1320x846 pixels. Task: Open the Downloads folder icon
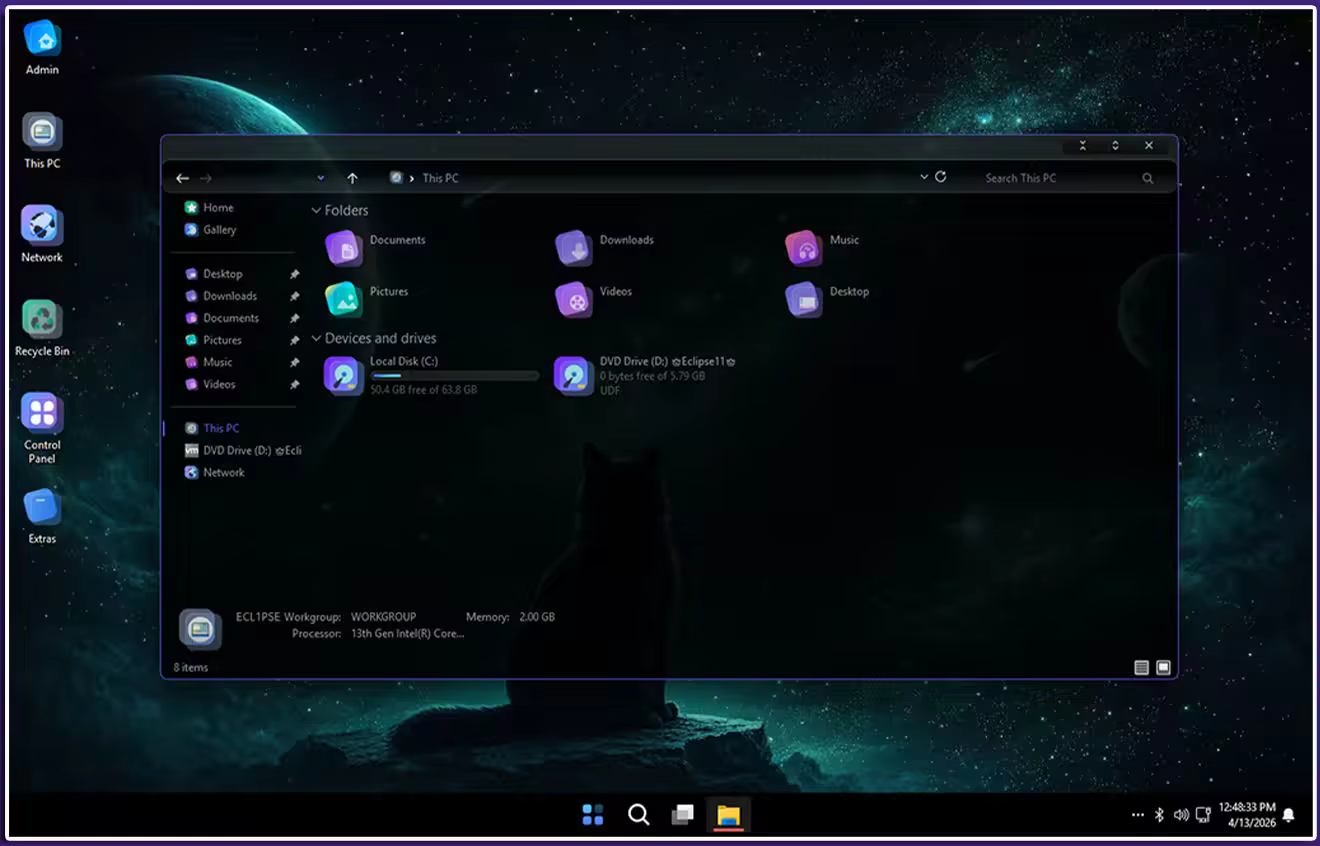(x=574, y=248)
